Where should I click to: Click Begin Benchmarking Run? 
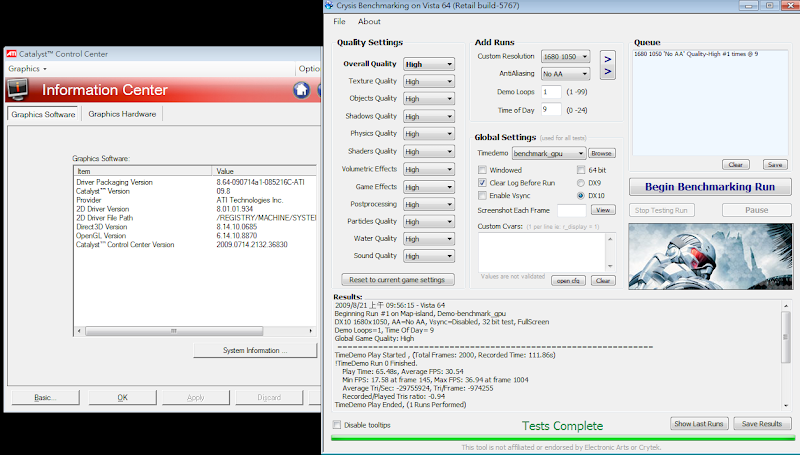tap(710, 187)
